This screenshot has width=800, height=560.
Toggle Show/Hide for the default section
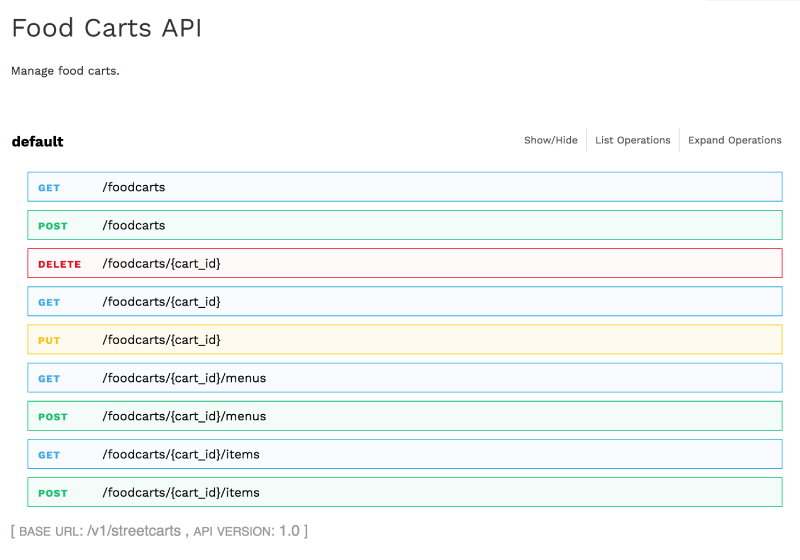point(550,140)
